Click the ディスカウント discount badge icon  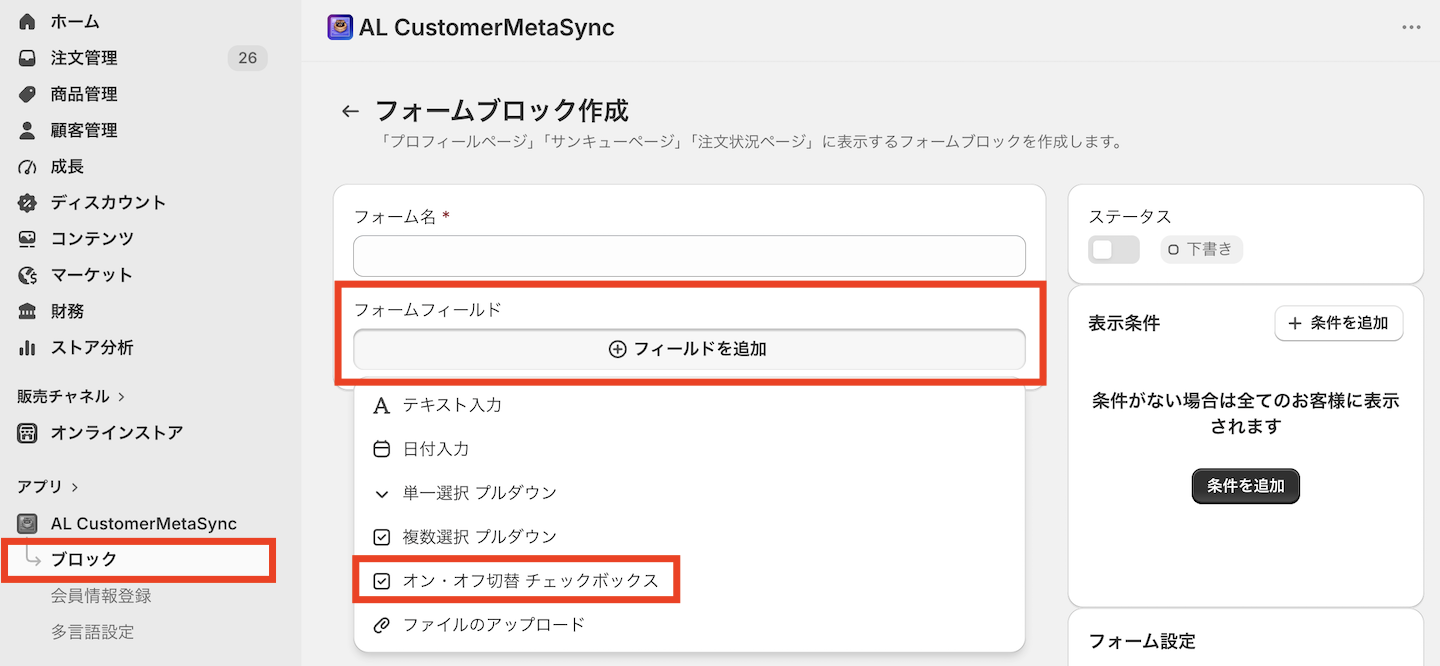point(28,202)
